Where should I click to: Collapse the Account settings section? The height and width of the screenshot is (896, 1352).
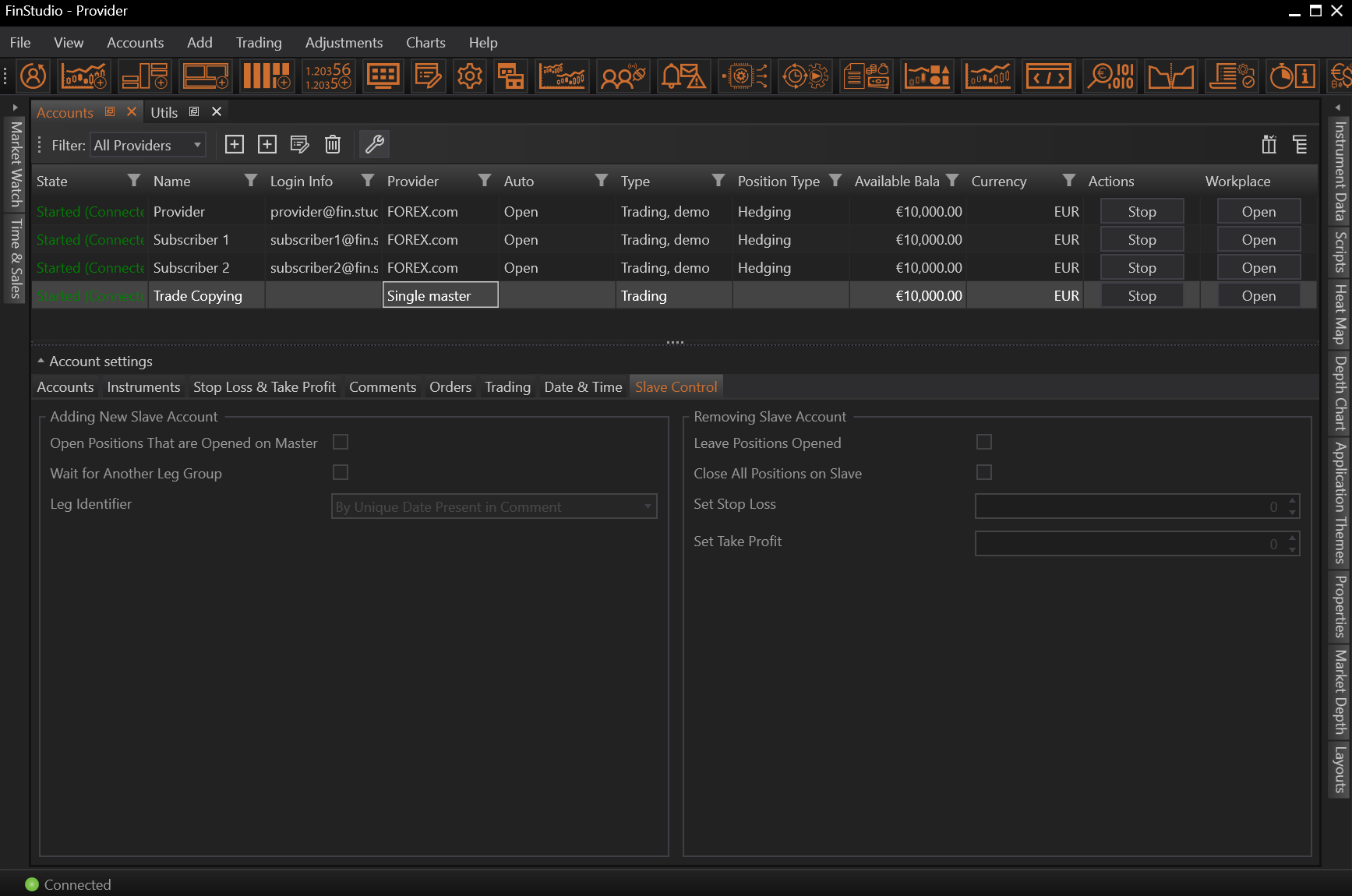41,362
